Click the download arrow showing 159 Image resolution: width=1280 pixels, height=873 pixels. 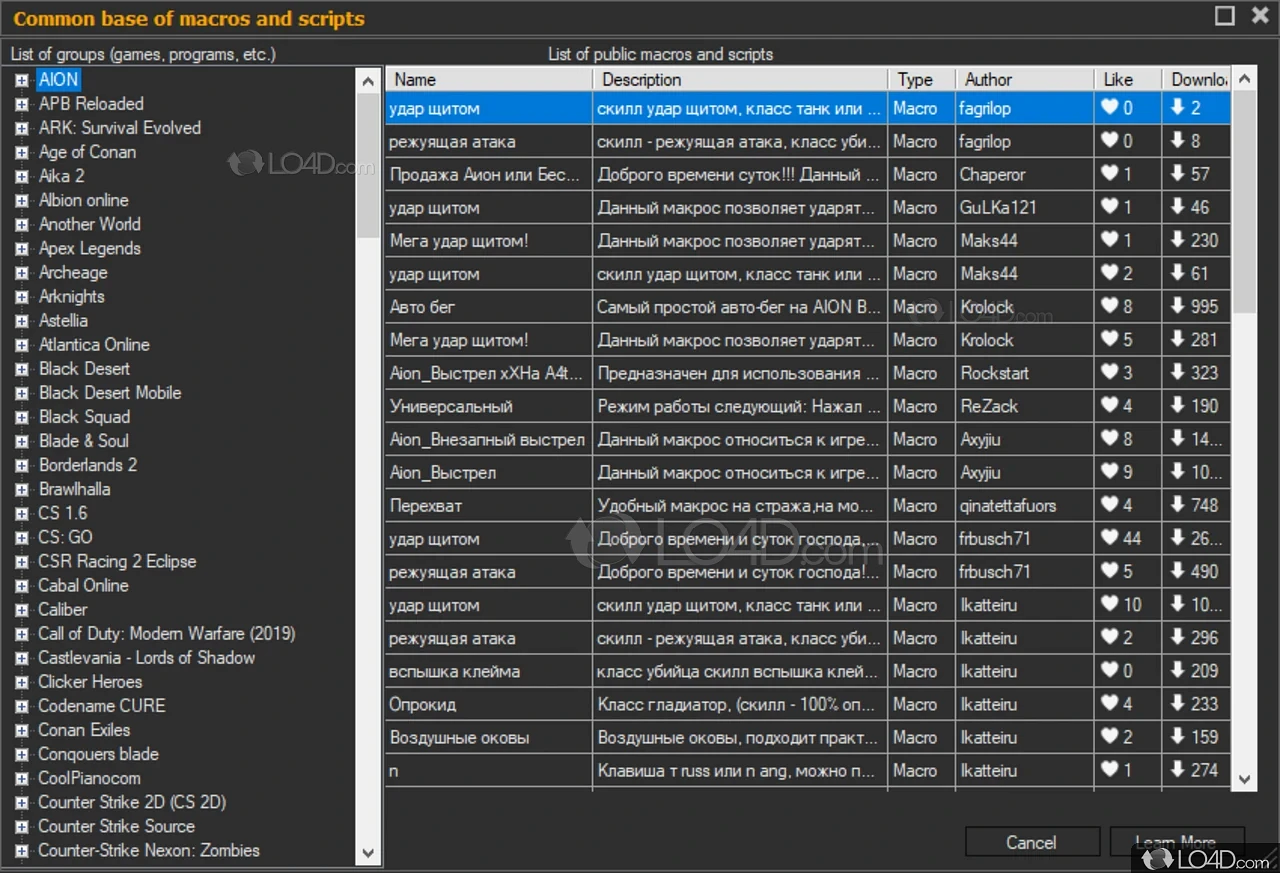pyautogui.click(x=1178, y=737)
